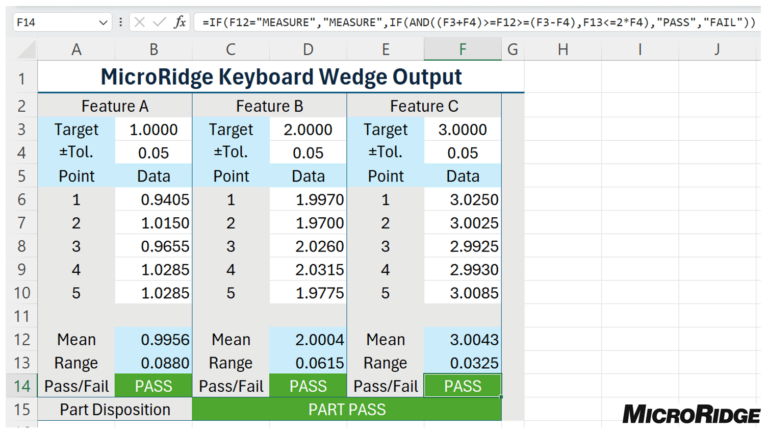Select row 1 header
The width and height of the screenshot is (768, 432).
pos(22,78)
